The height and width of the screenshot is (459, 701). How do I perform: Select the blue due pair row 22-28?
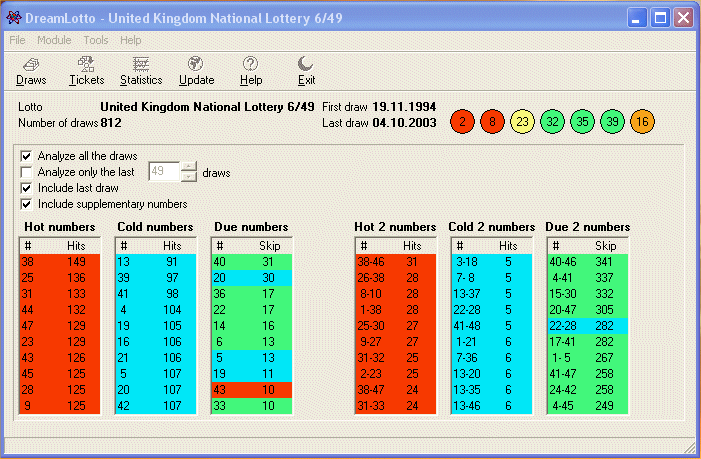click(x=588, y=326)
